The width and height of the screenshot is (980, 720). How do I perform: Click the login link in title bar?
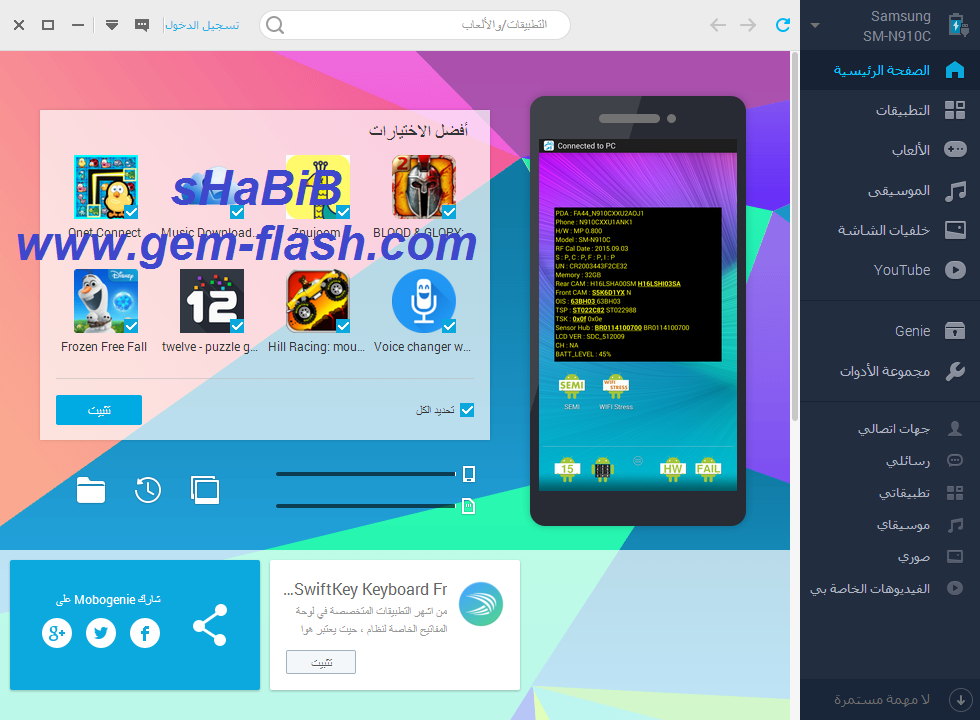201,25
